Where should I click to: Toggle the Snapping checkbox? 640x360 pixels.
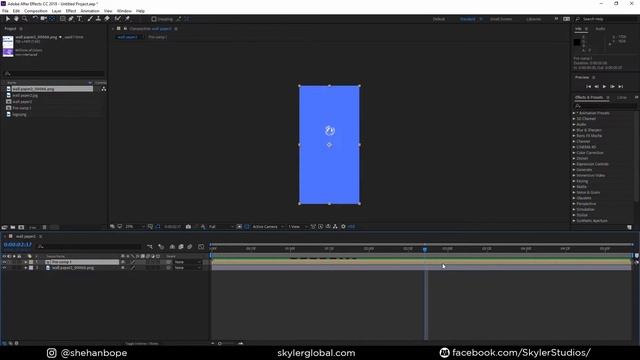[x=154, y=19]
